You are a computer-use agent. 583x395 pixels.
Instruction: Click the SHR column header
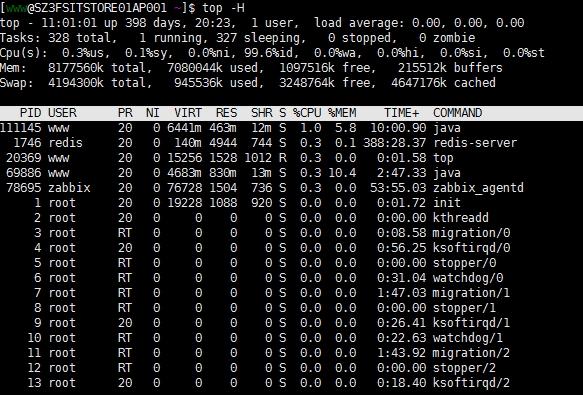tap(261, 113)
